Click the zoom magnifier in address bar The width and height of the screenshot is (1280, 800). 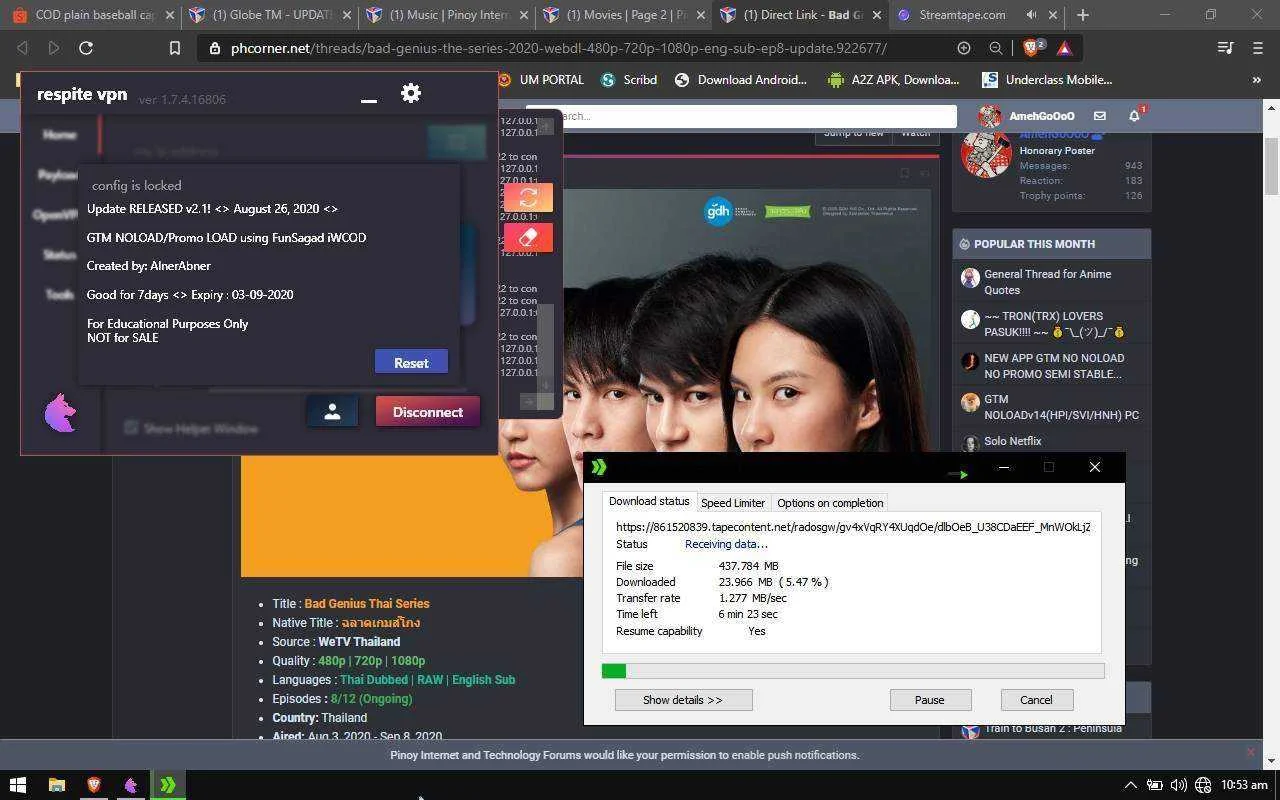click(x=996, y=48)
